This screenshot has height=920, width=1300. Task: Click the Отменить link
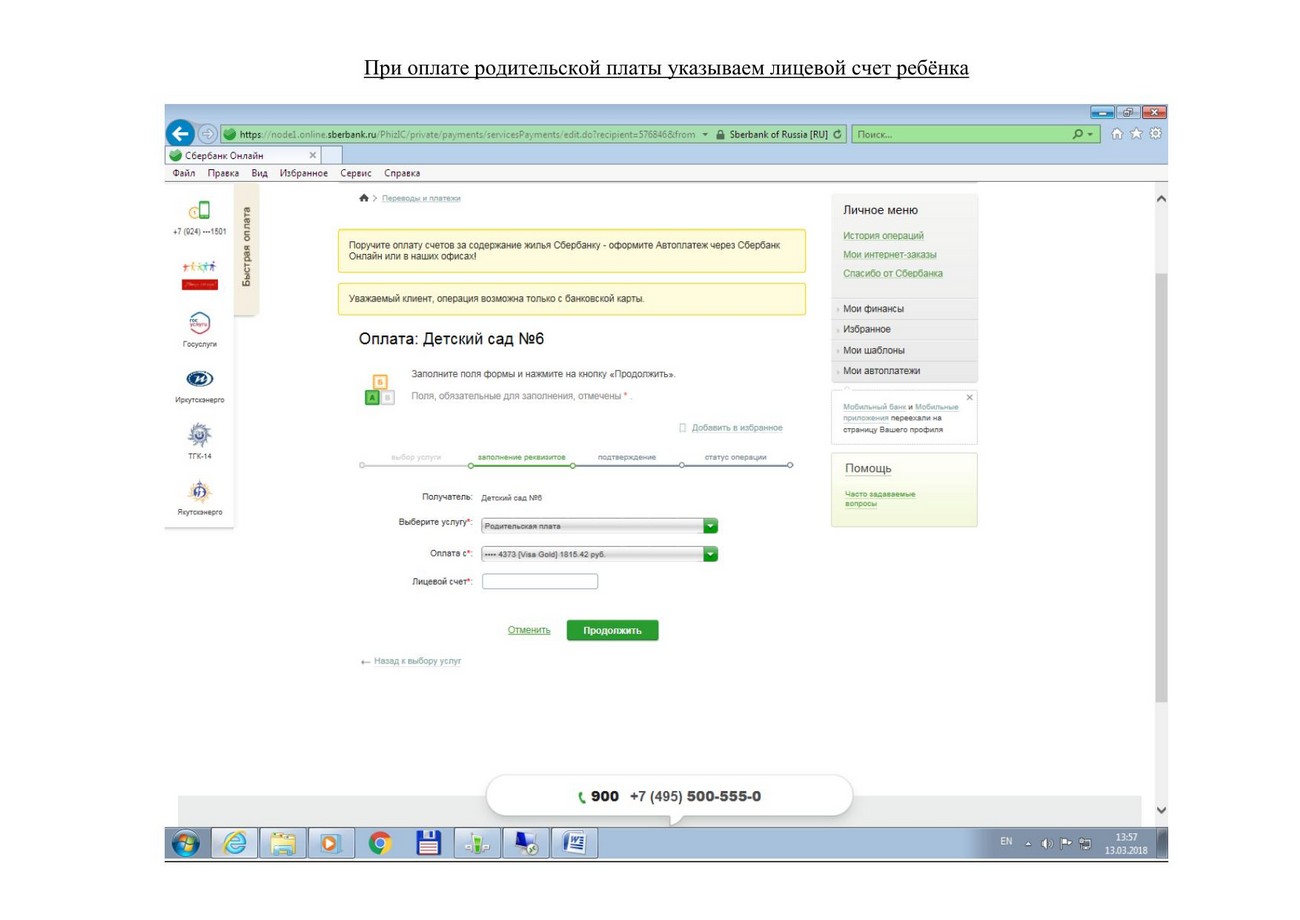click(529, 630)
